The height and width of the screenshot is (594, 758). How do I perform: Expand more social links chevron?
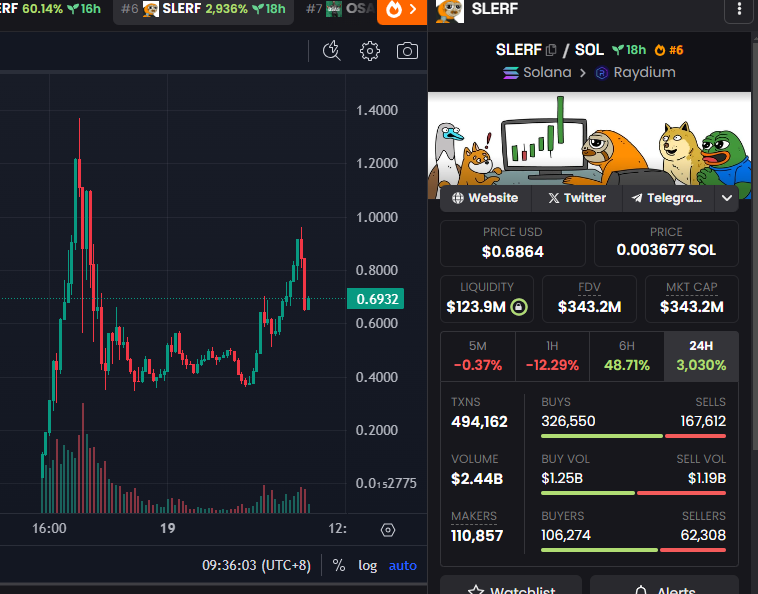(727, 198)
